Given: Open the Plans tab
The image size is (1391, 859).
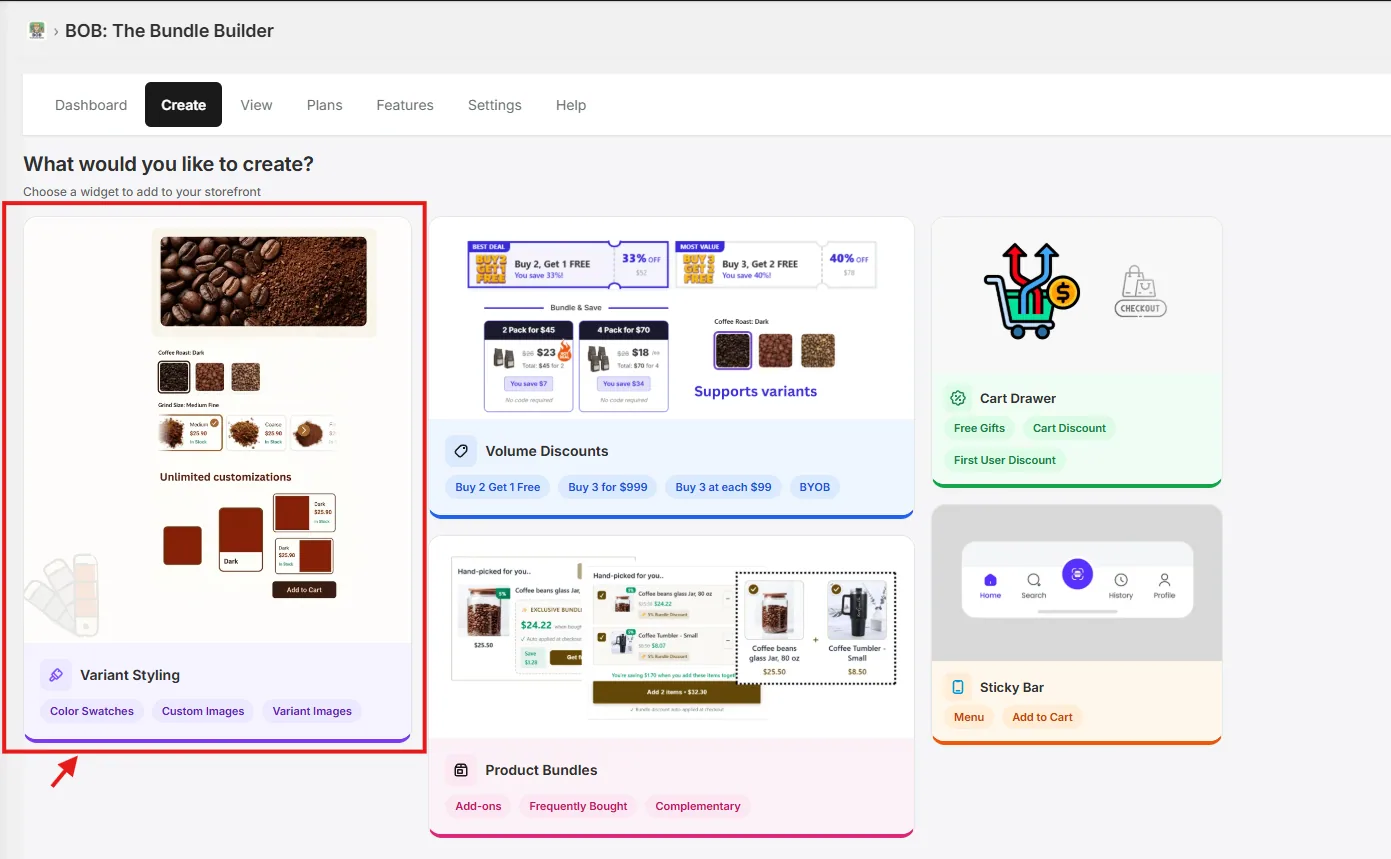Looking at the screenshot, I should 325,105.
